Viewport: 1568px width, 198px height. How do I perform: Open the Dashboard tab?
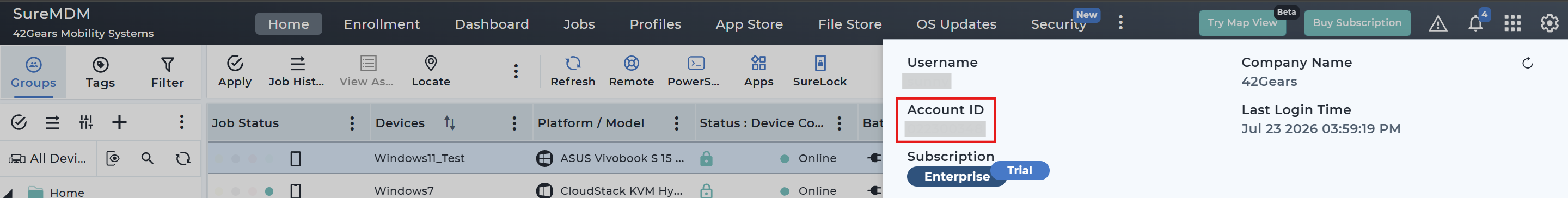[492, 24]
